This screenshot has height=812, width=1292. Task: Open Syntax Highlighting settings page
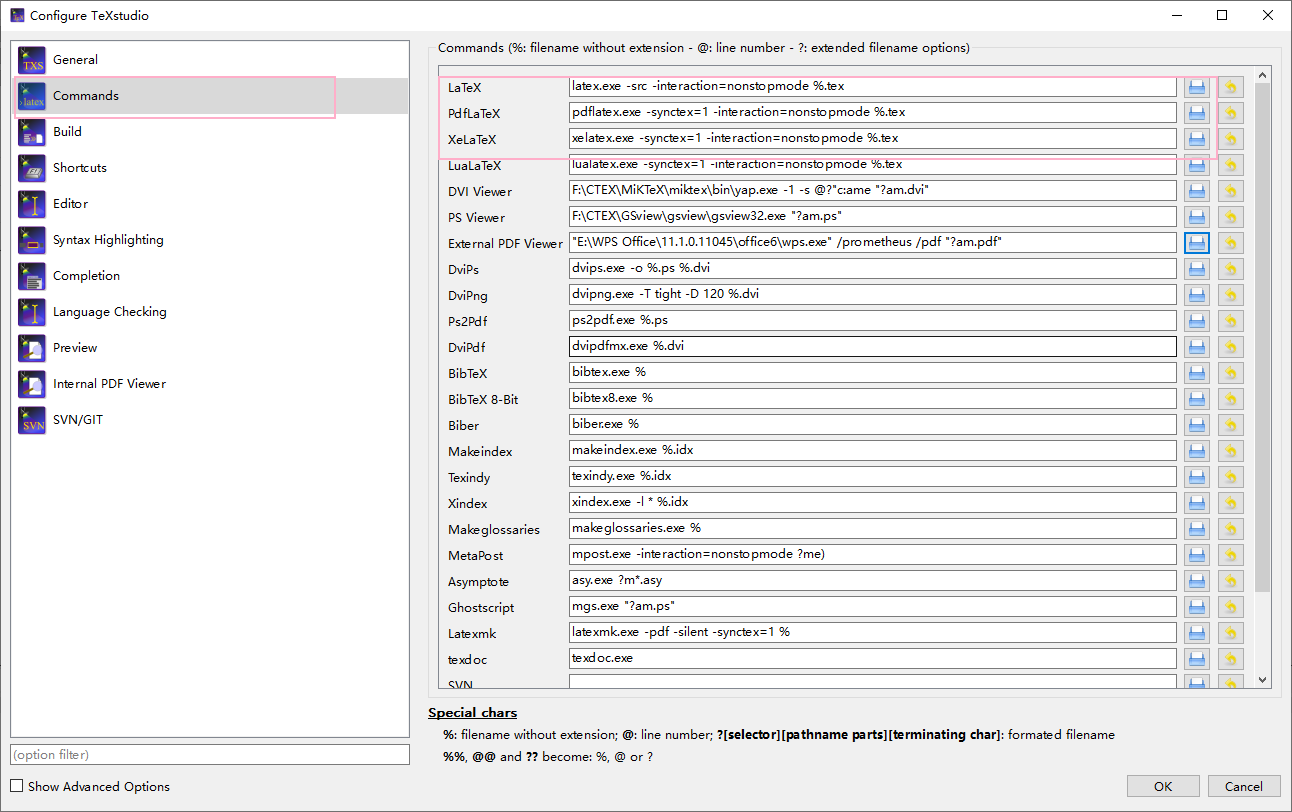210,240
